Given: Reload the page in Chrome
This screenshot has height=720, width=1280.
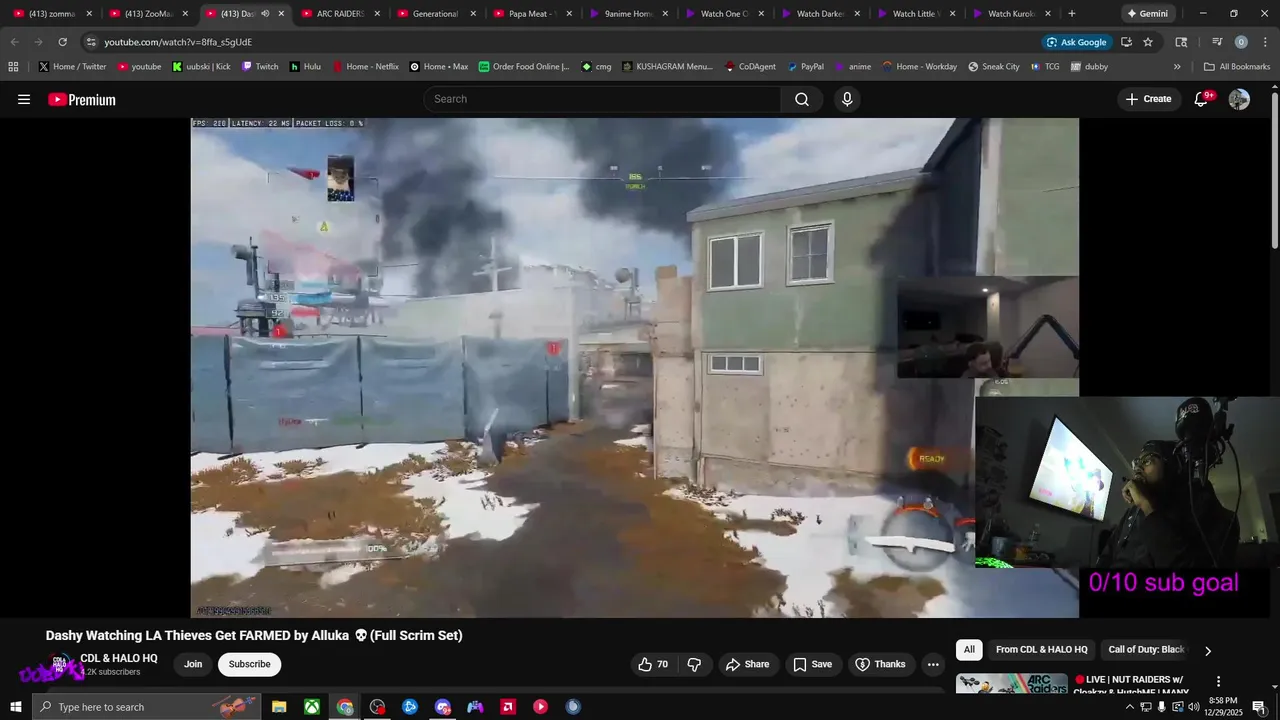Looking at the screenshot, I should coord(62,42).
